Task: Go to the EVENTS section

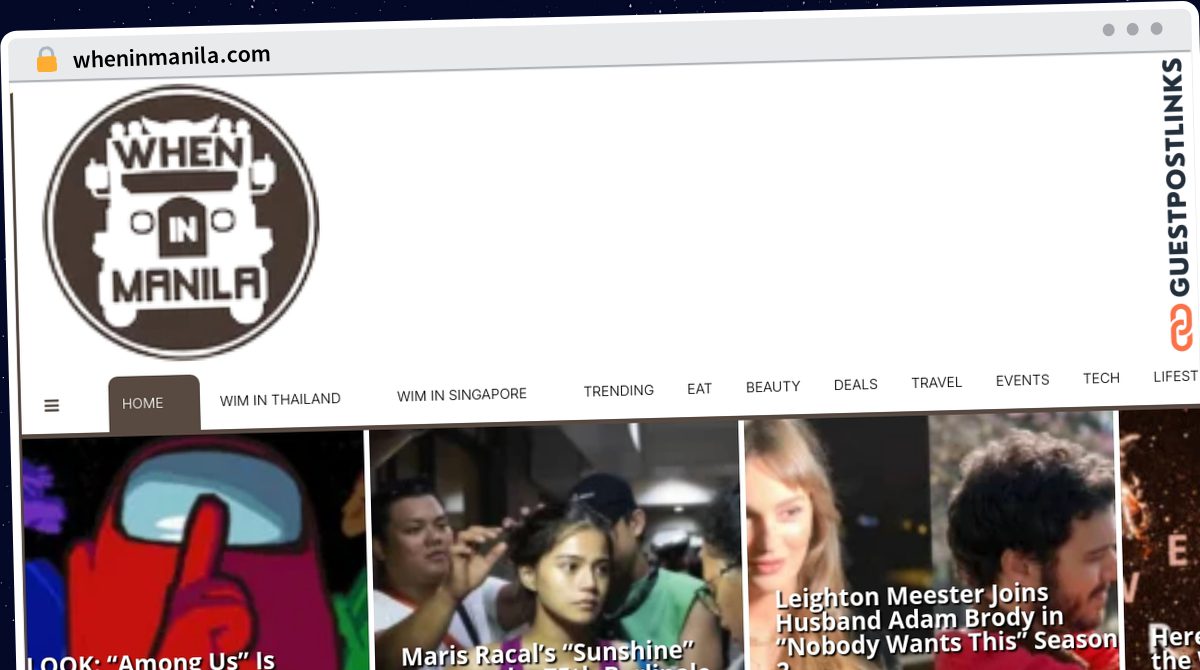Action: pos(1023,380)
